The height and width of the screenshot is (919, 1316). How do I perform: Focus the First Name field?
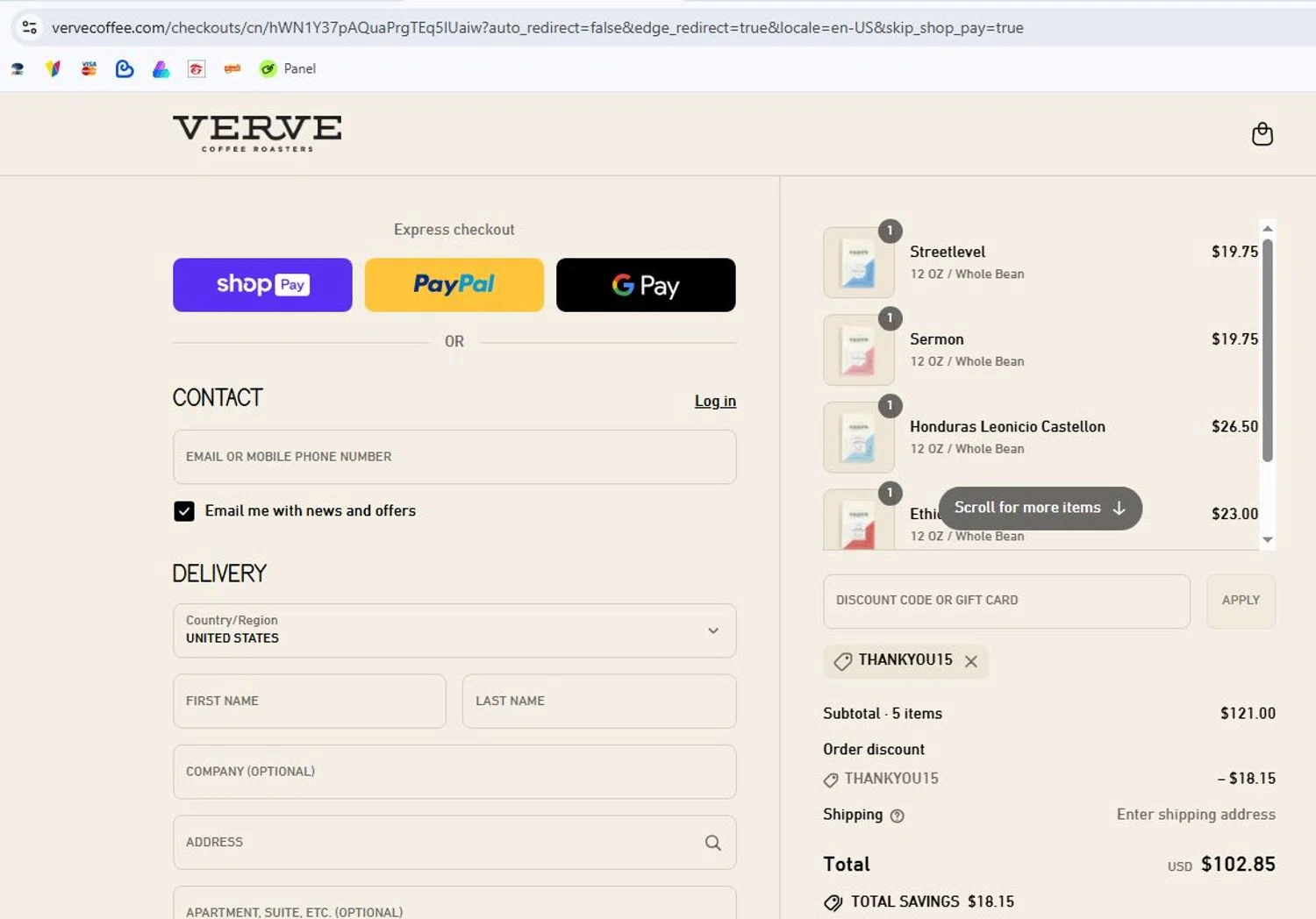point(309,701)
